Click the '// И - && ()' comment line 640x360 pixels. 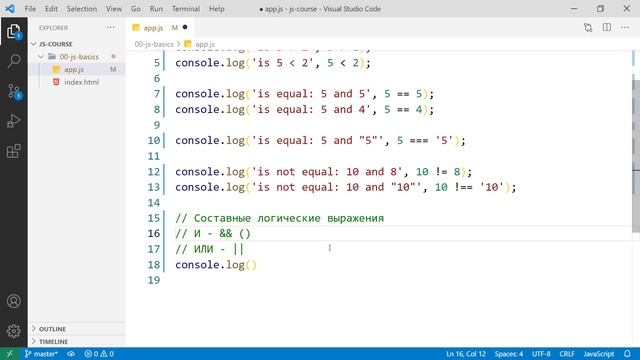(213, 233)
